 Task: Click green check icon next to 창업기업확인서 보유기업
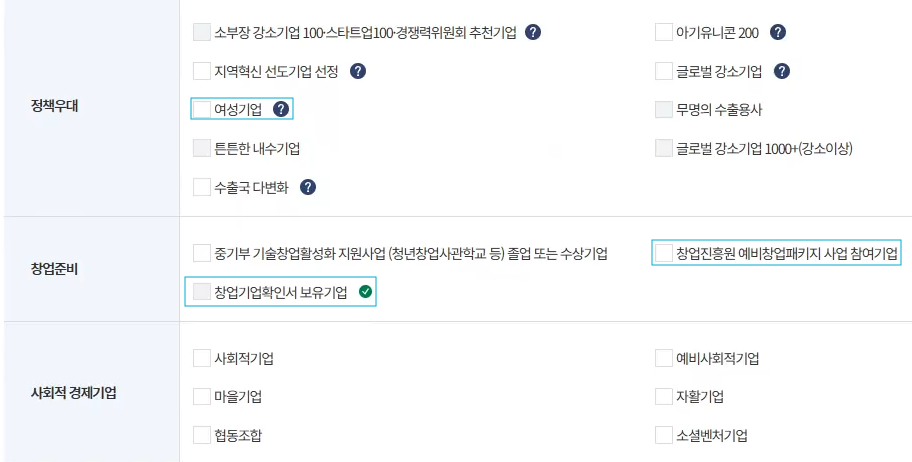coord(365,292)
